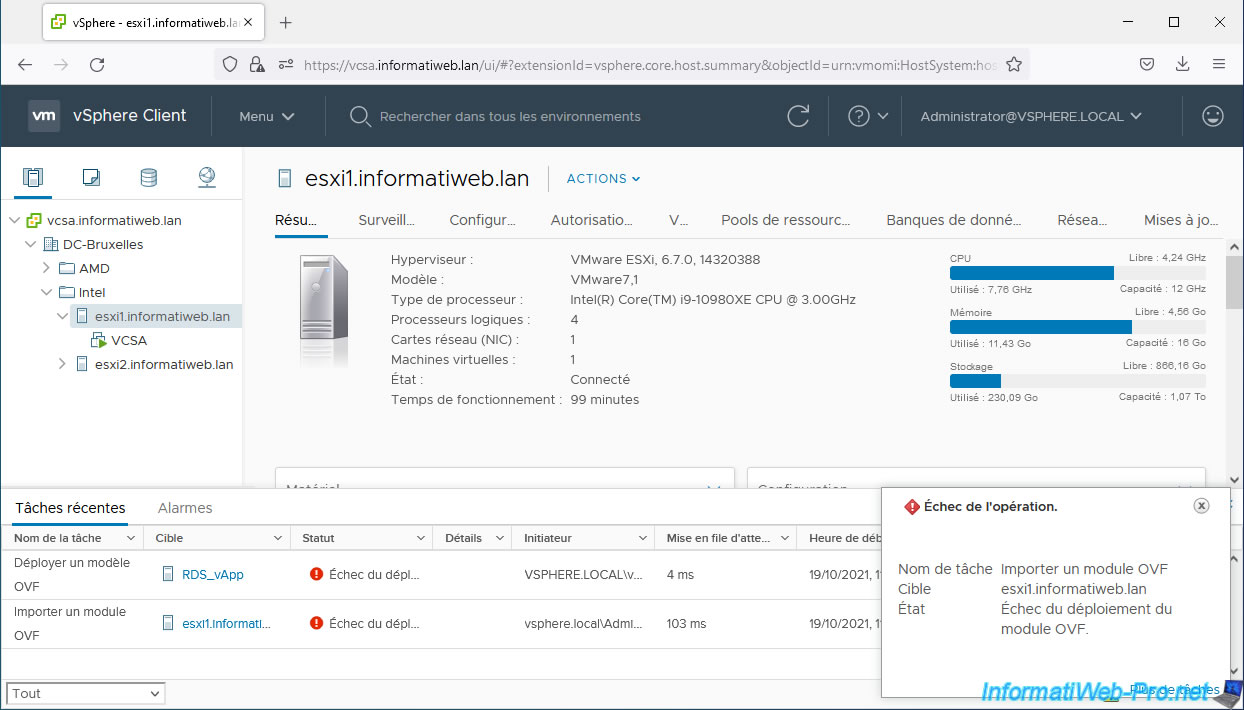The height and width of the screenshot is (710, 1244).
Task: Select the AMD folder in the tree
Action: point(94,269)
